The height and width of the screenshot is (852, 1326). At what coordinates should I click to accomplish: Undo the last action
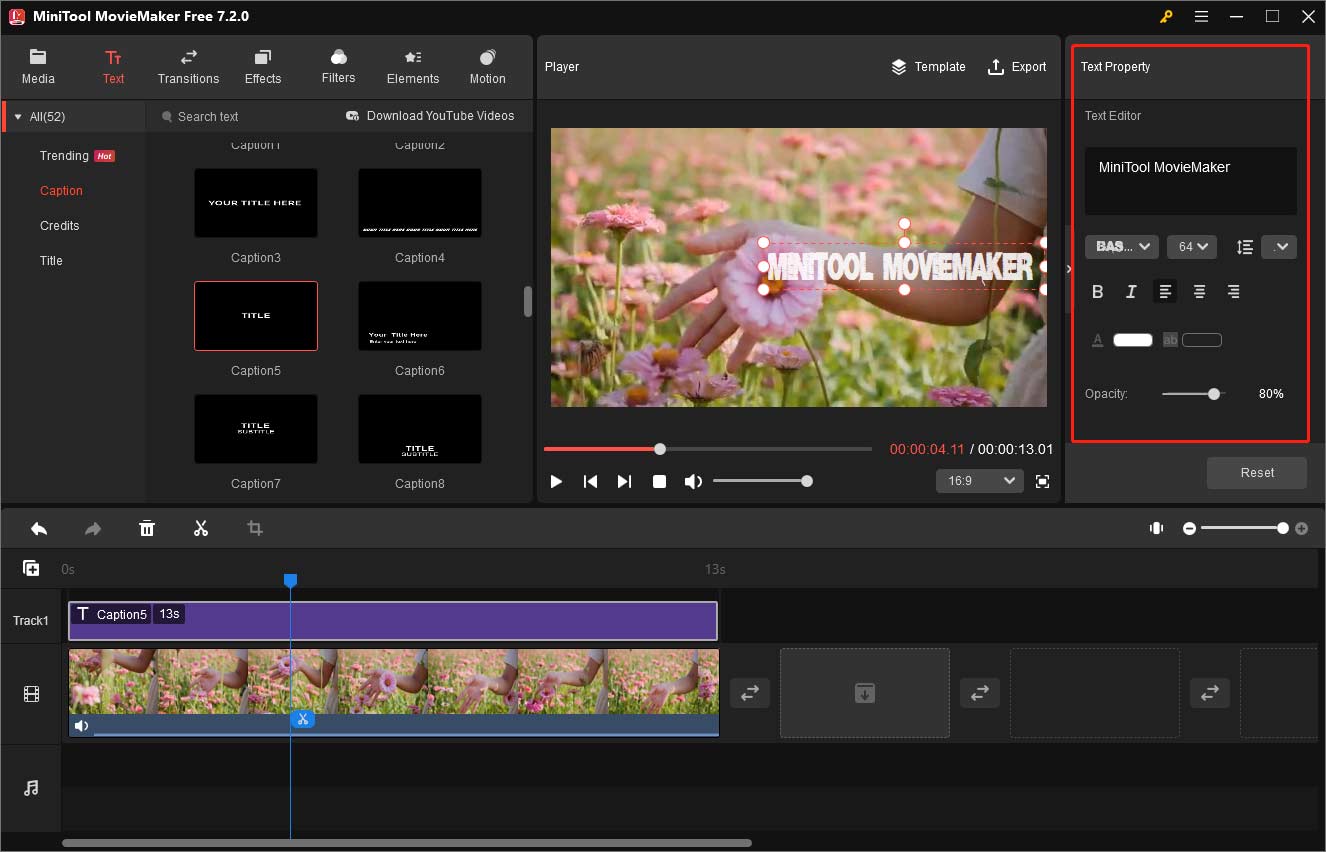pyautogui.click(x=39, y=528)
